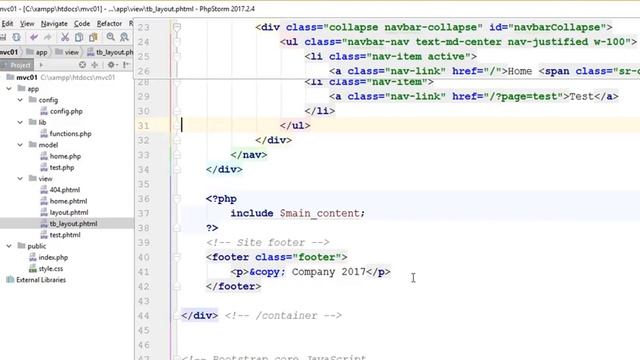Click the Paste clipboard icon
Viewport: 640px width, 360px height.
93,38
